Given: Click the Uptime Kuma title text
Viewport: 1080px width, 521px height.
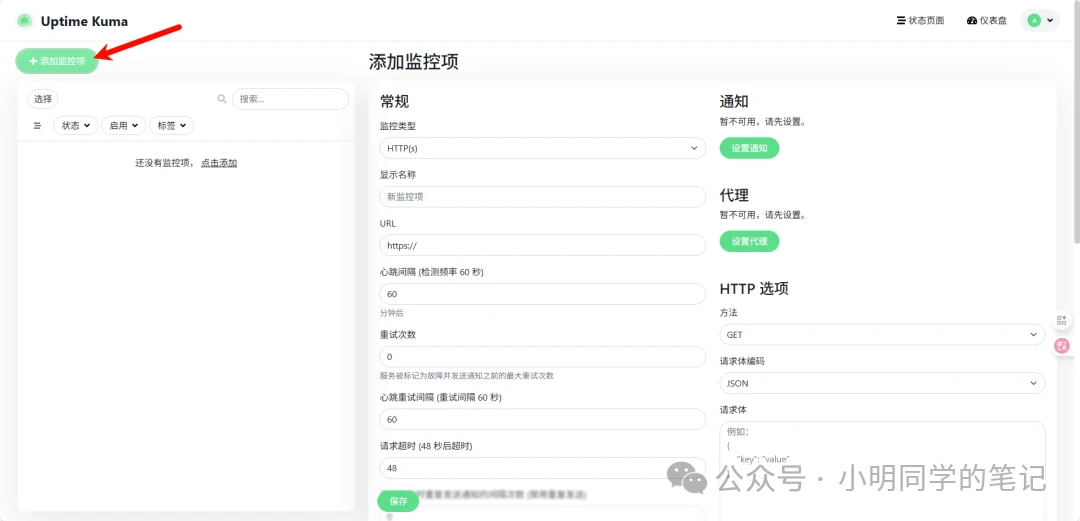Looking at the screenshot, I should pos(84,21).
